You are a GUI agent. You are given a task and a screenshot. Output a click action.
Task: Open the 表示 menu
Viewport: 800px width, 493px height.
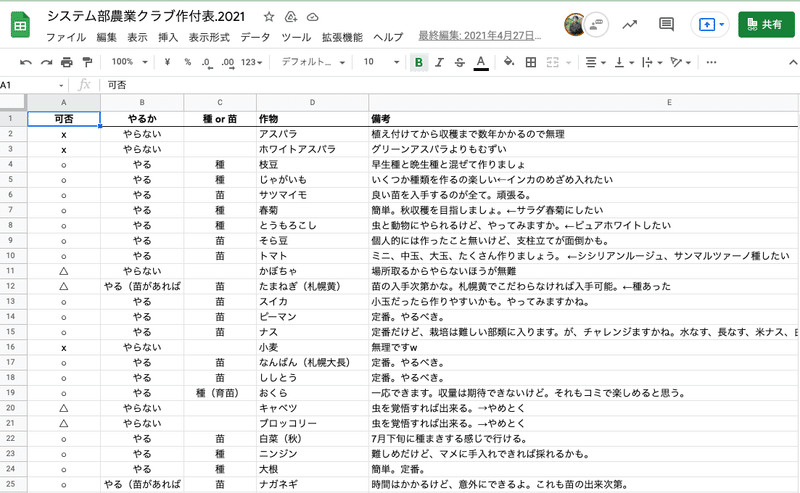[x=137, y=37]
